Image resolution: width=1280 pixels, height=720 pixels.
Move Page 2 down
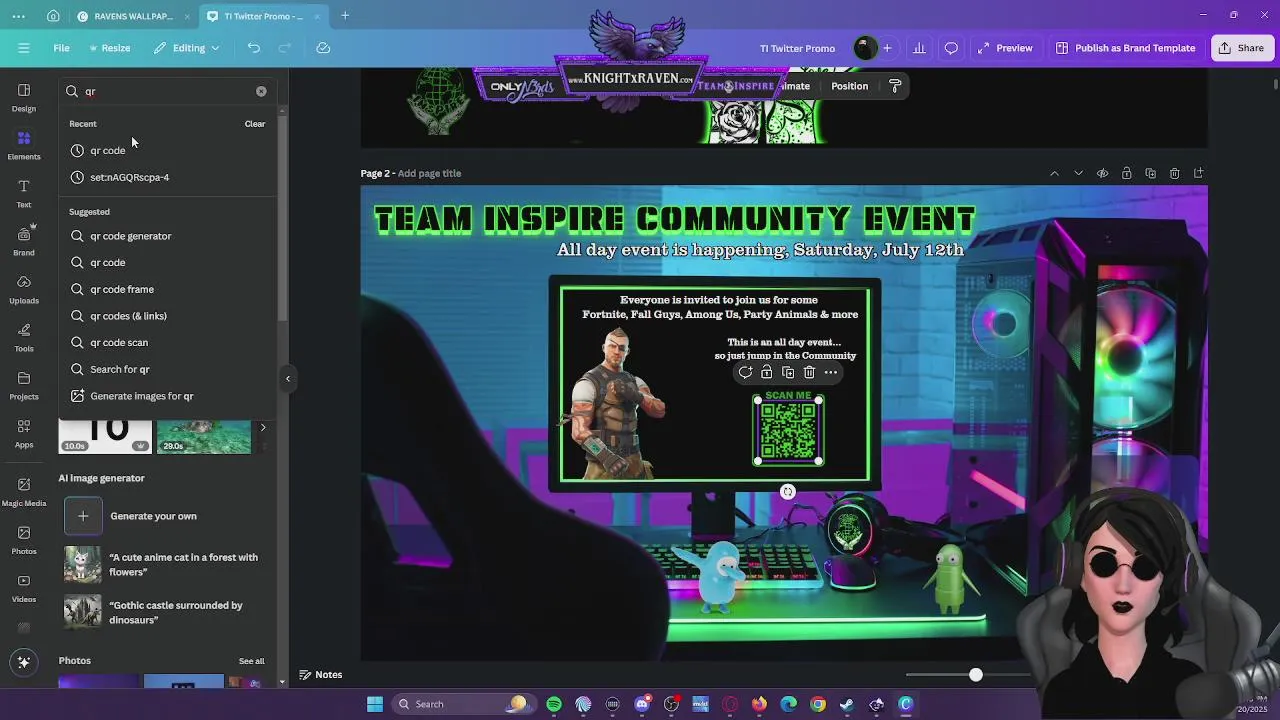(1078, 173)
